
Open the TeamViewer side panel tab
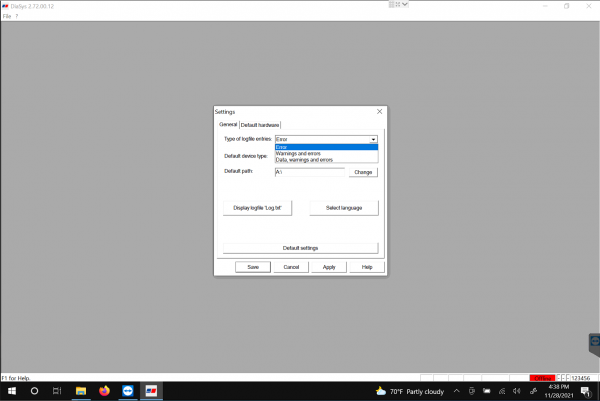click(595, 343)
